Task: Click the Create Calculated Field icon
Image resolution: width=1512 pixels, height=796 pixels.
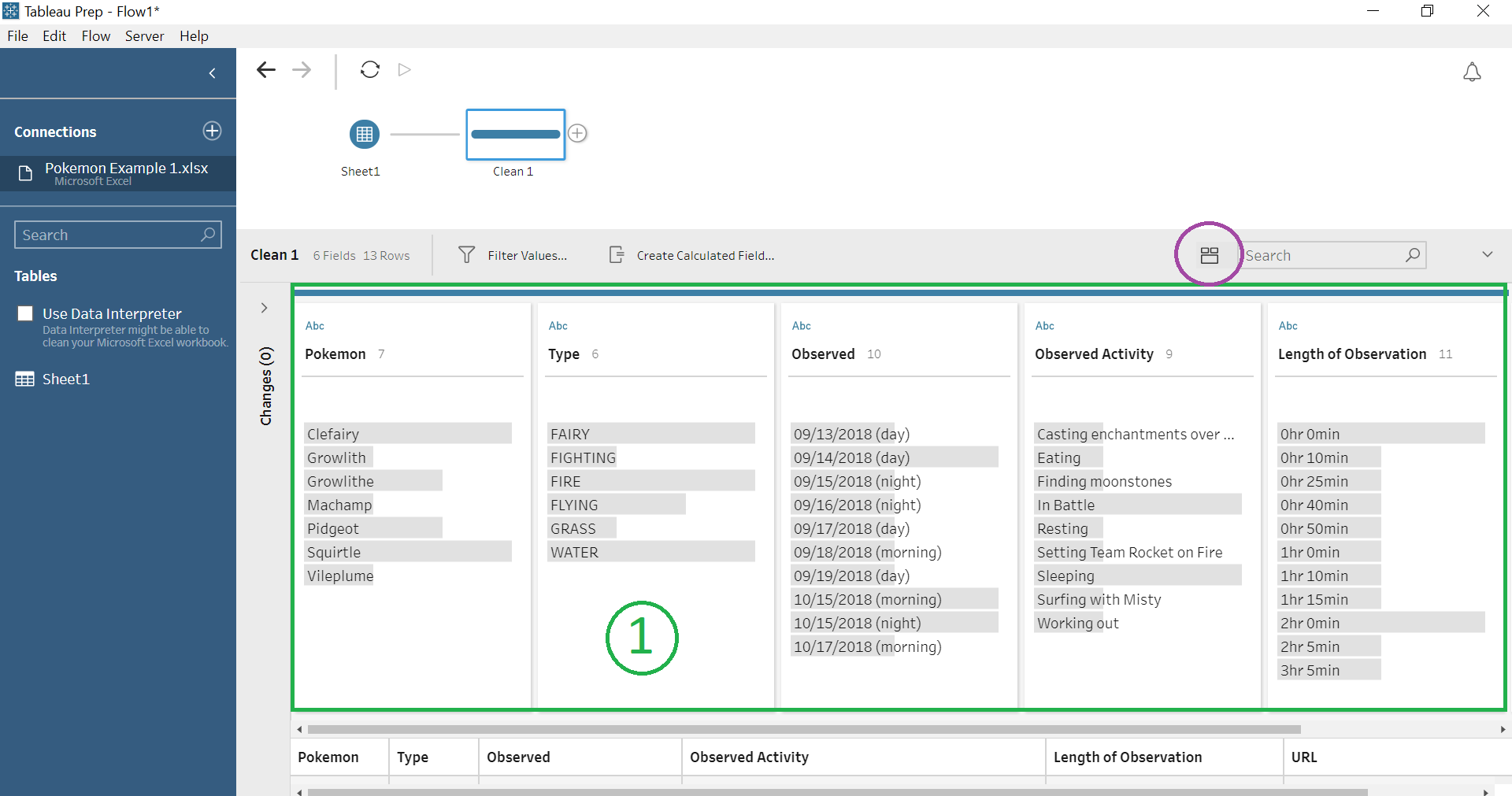Action: pos(617,254)
